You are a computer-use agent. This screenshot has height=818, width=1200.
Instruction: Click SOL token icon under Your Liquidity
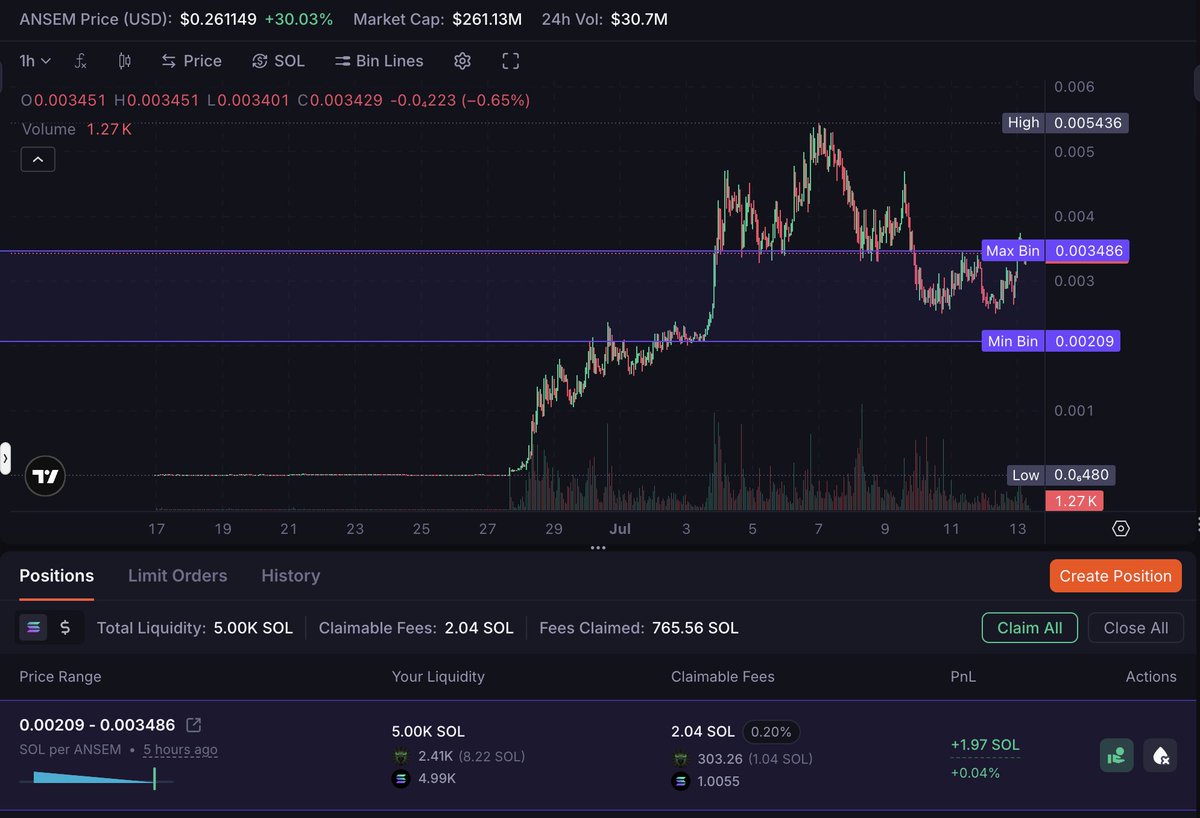401,778
